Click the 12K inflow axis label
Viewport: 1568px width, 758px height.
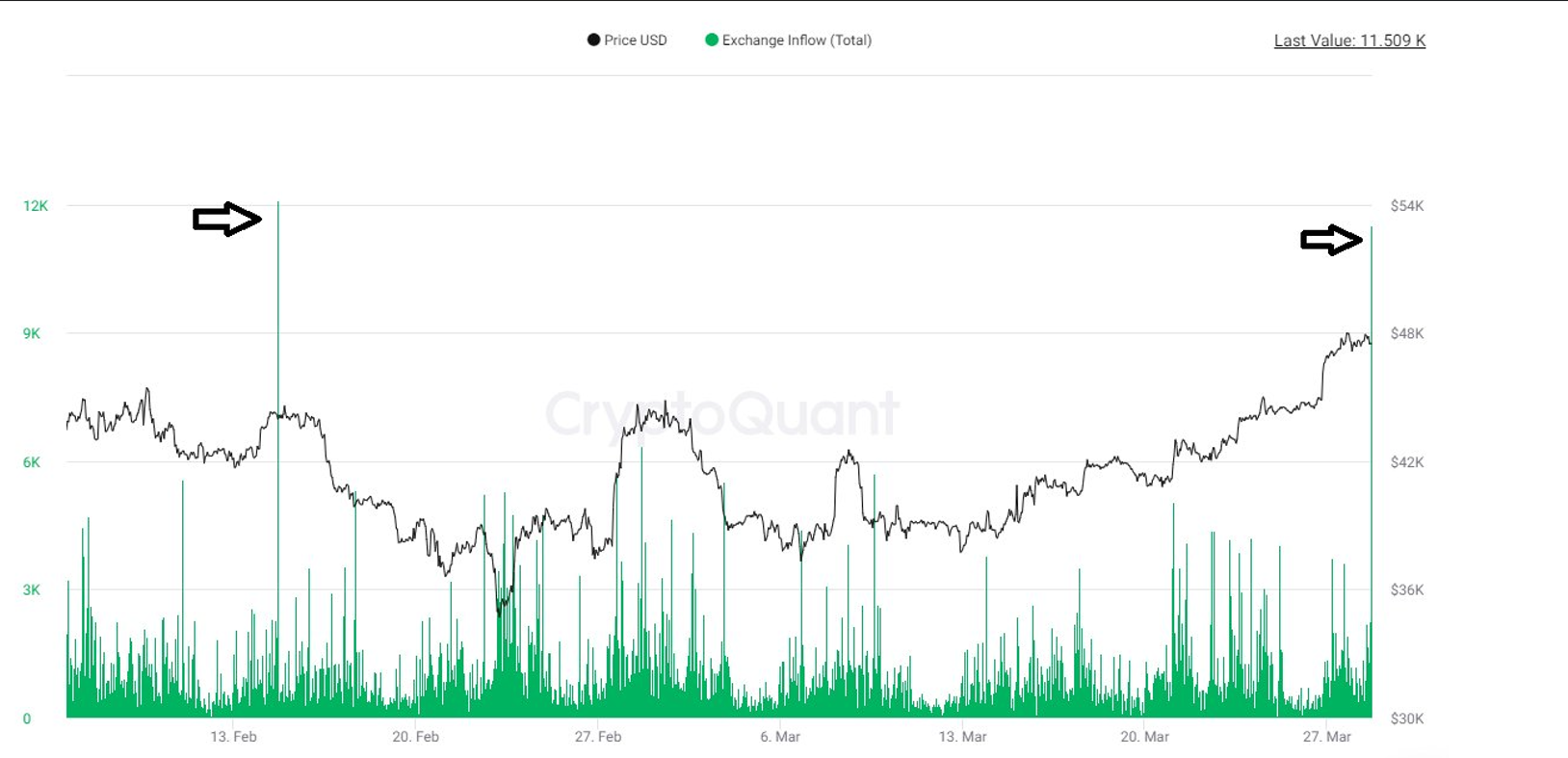(36, 206)
